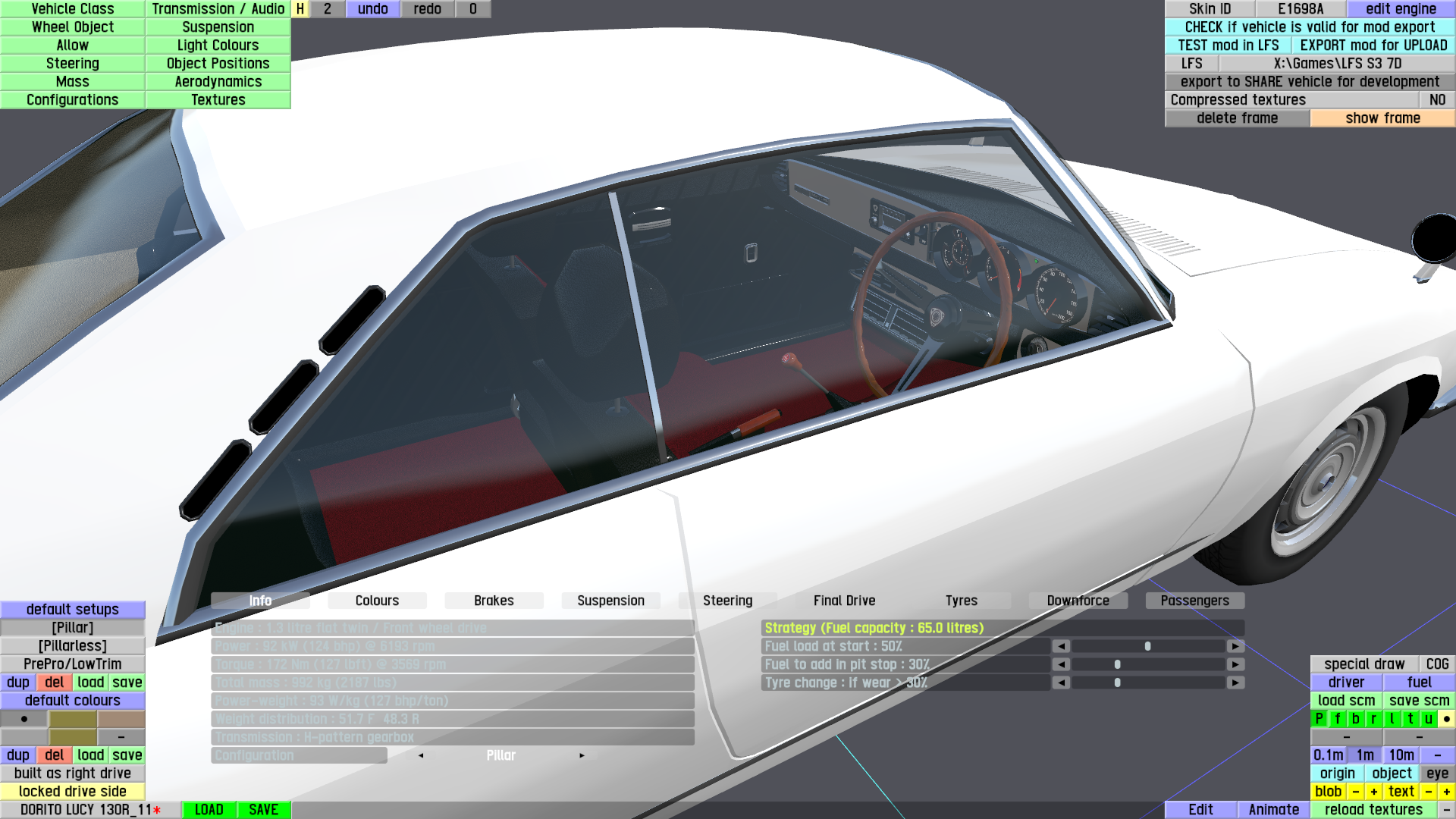Image resolution: width=1456 pixels, height=819 pixels.
Task: Toggle locked drive side option
Action: (x=72, y=792)
